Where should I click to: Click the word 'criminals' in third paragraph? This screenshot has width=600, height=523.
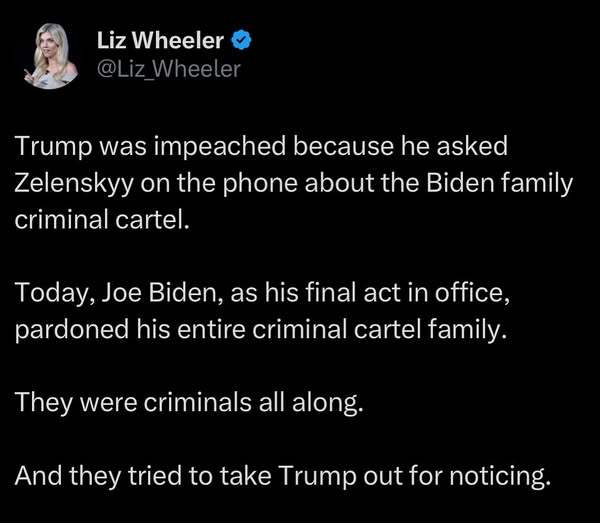click(x=197, y=402)
